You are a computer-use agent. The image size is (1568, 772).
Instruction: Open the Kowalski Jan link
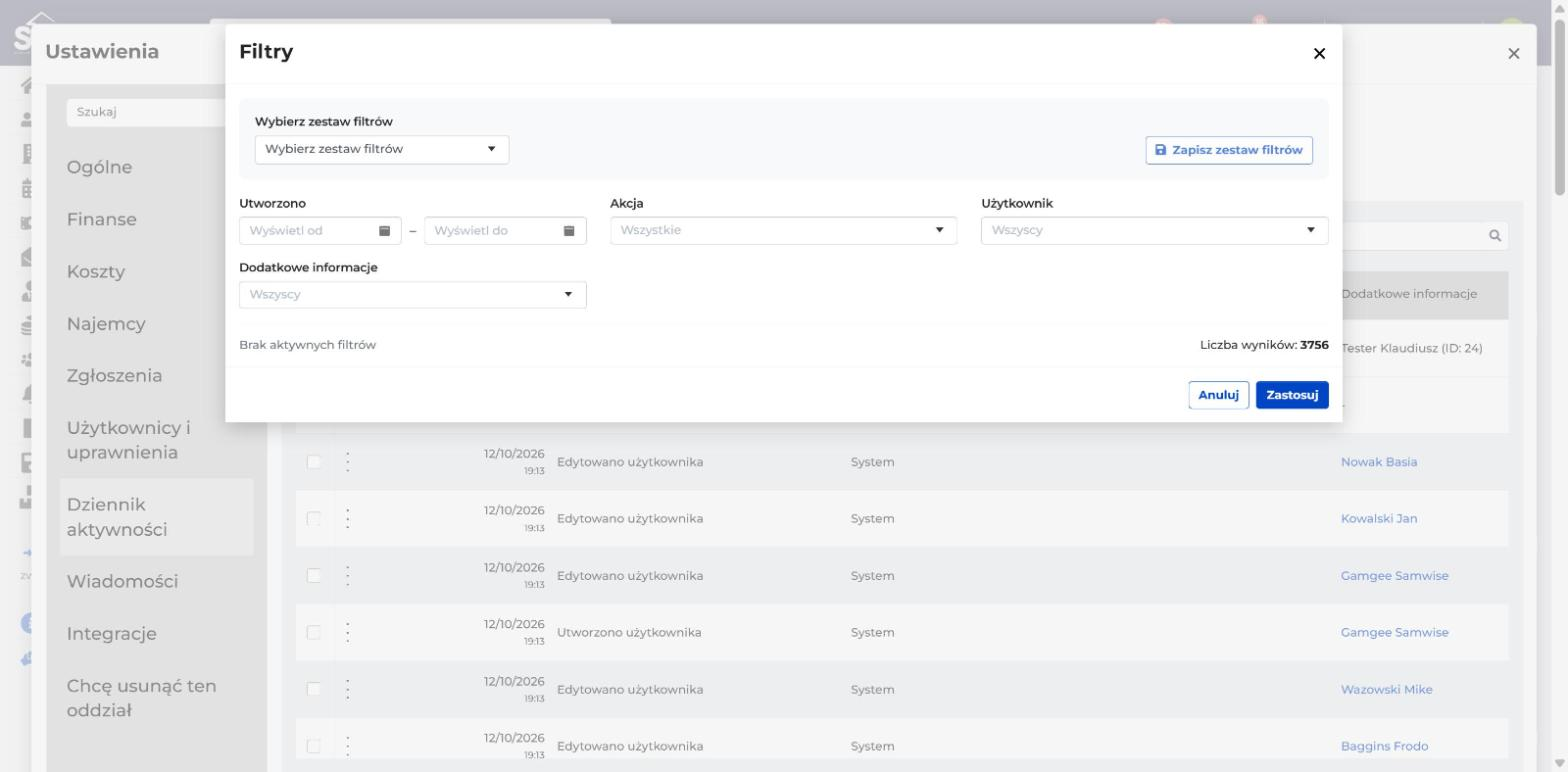[x=1379, y=519]
